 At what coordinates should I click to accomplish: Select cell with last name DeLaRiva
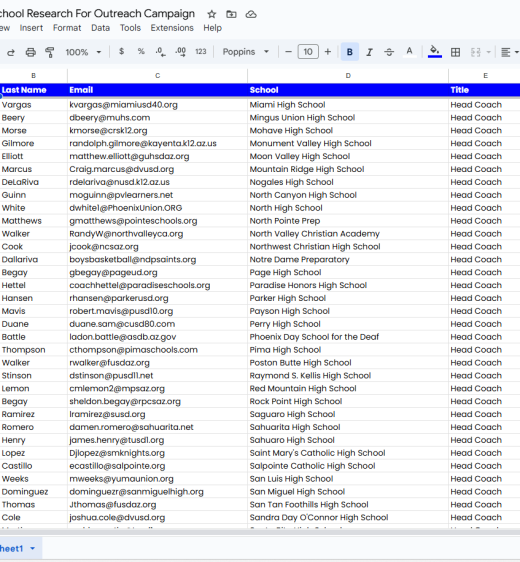33,182
